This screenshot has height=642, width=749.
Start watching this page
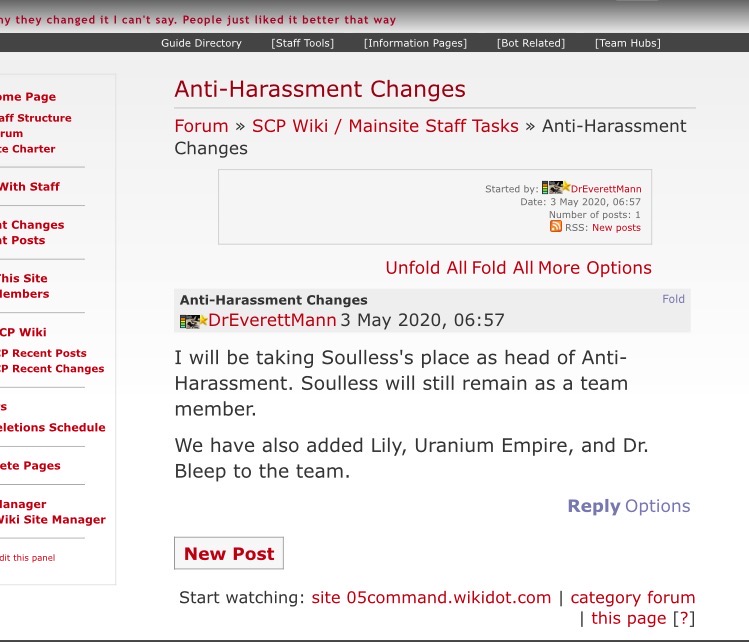click(628, 618)
